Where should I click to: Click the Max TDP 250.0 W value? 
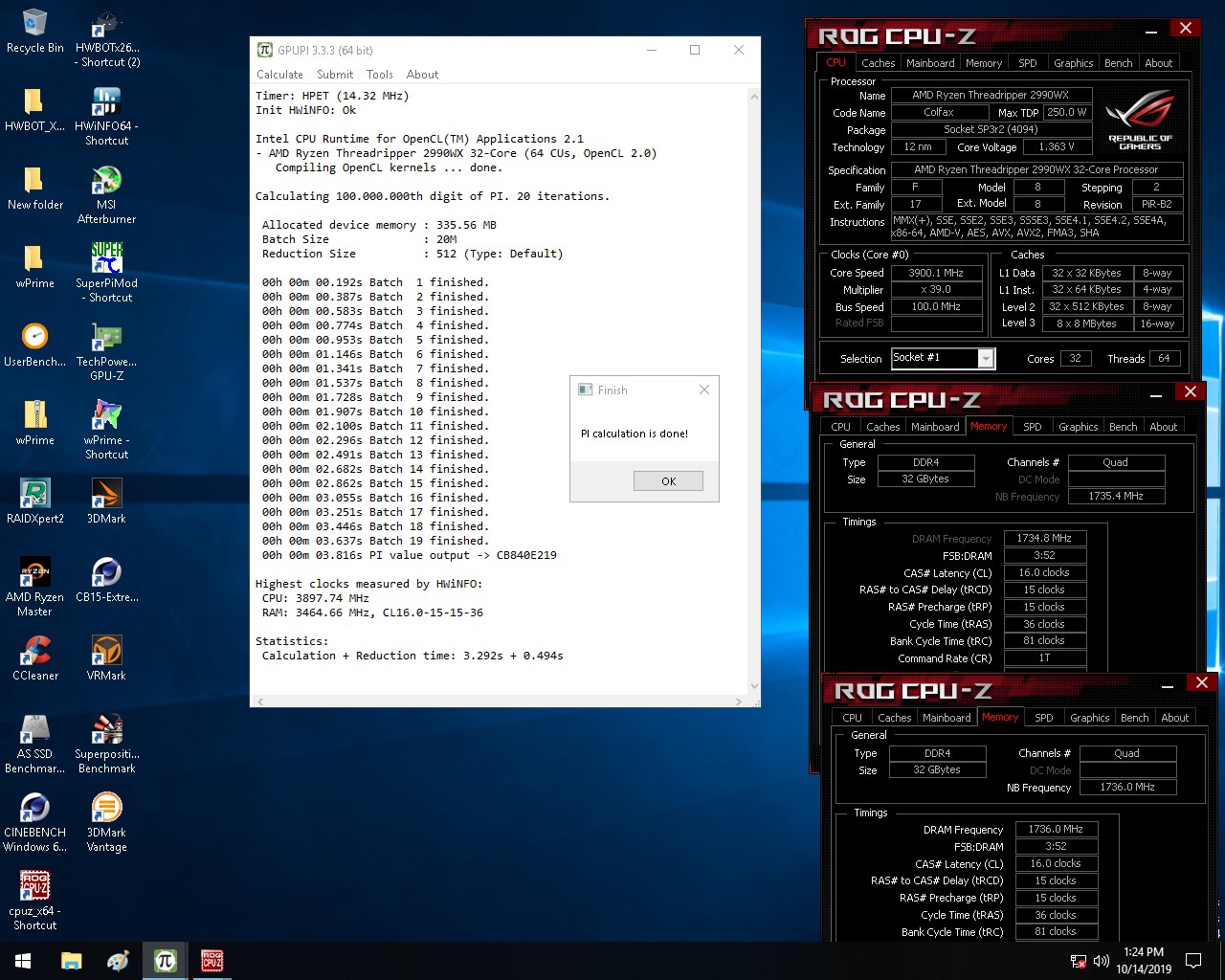[x=1066, y=113]
